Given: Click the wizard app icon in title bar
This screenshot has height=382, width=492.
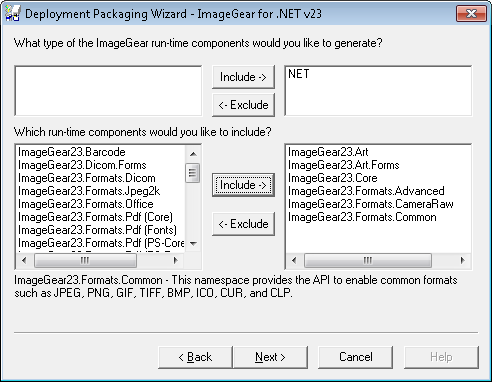Looking at the screenshot, I should click(x=12, y=13).
